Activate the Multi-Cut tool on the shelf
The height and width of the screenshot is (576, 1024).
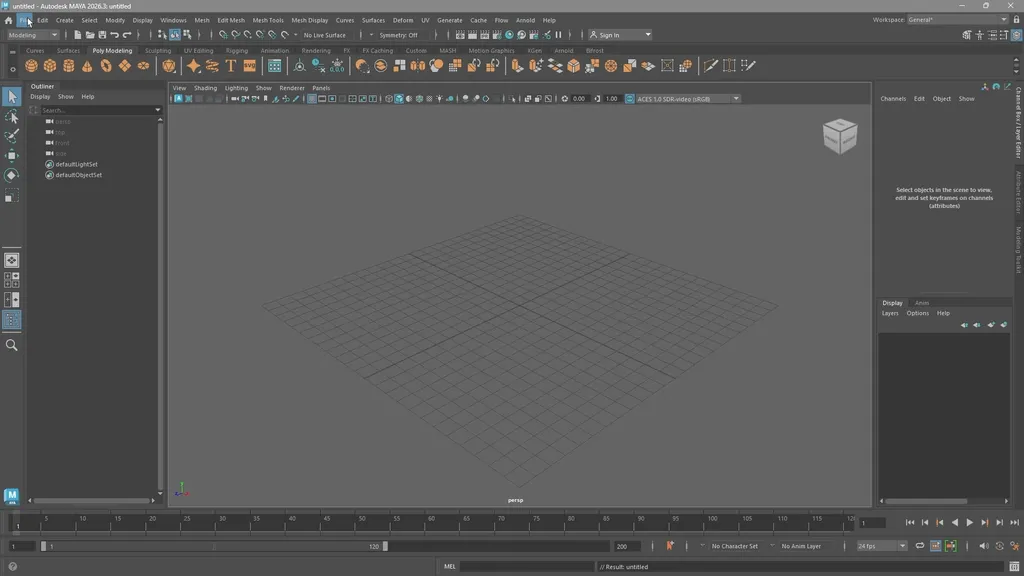[x=711, y=65]
